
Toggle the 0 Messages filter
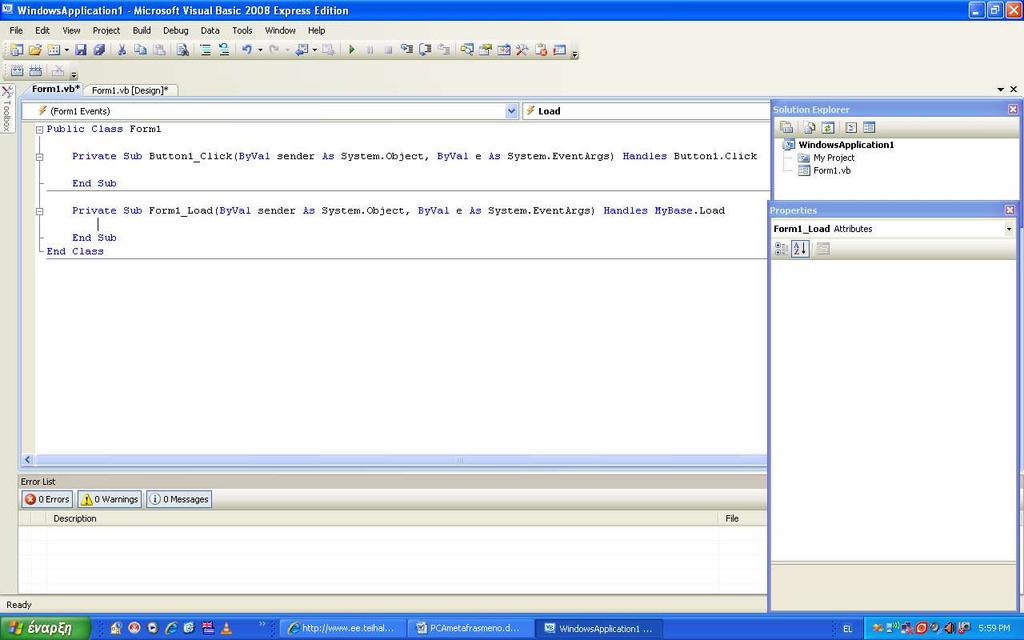[x=180, y=500]
